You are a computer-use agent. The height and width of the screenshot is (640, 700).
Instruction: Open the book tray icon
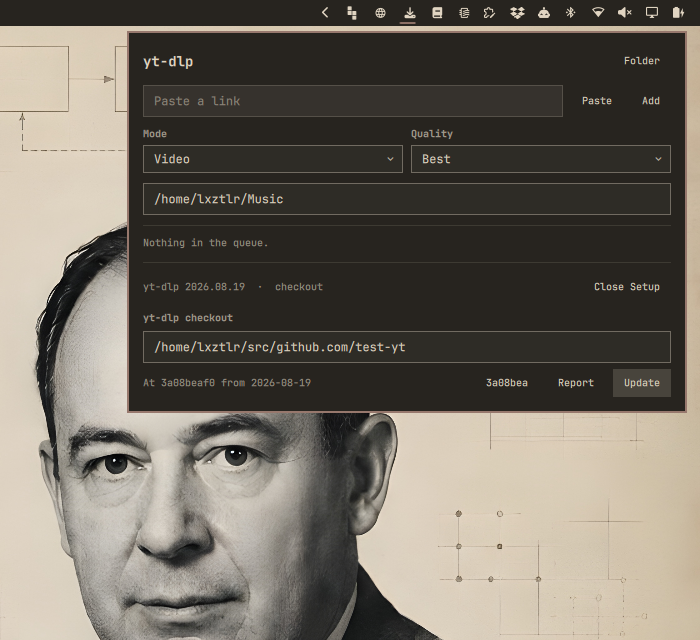tap(437, 12)
